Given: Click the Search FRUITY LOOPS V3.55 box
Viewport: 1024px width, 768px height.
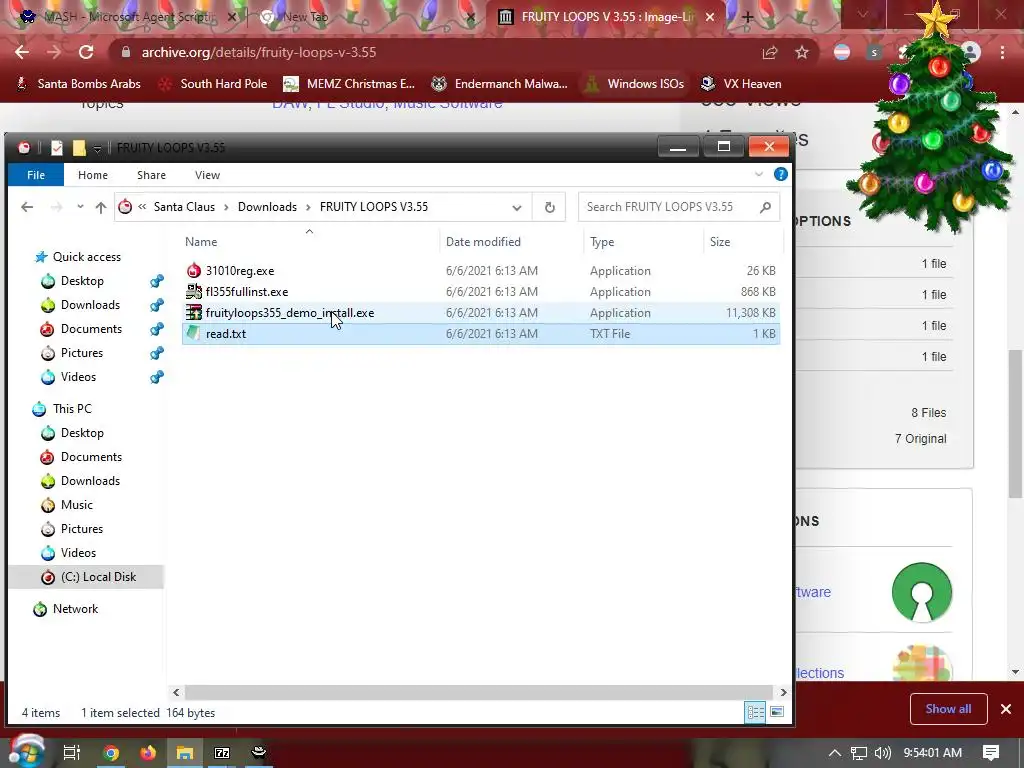Looking at the screenshot, I should pyautogui.click(x=679, y=207).
